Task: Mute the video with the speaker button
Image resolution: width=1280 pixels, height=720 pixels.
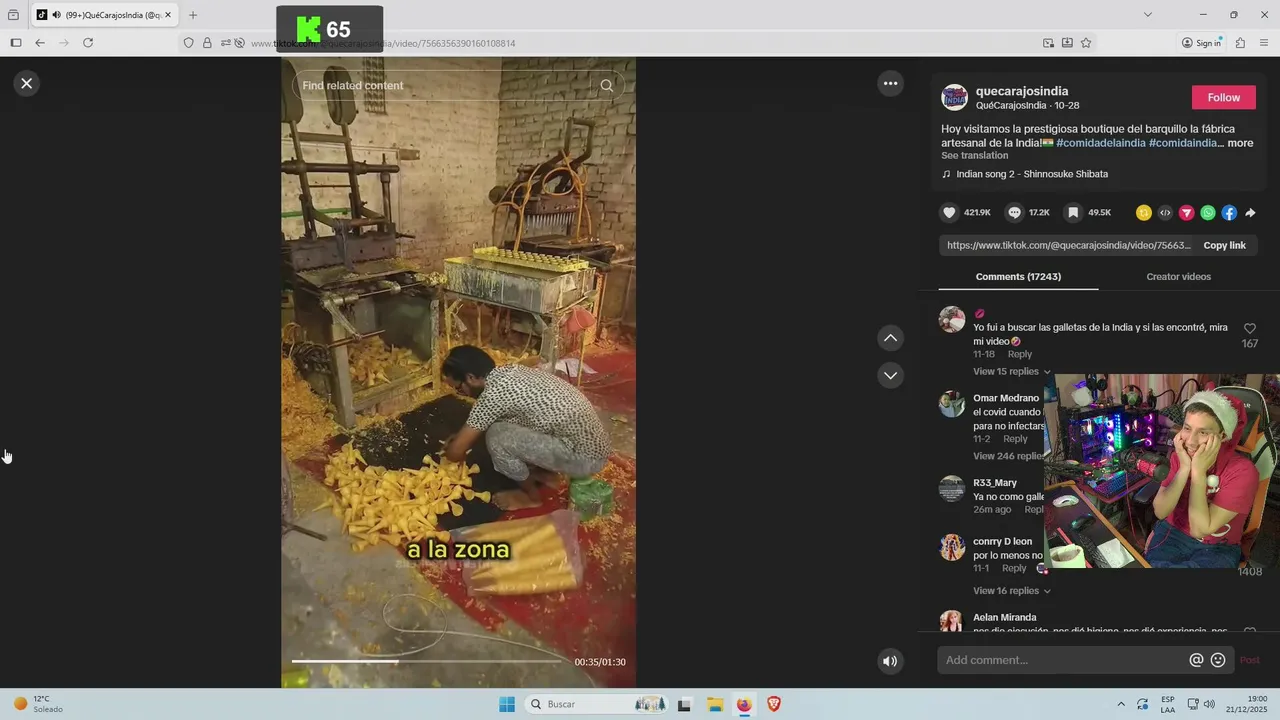Action: pyautogui.click(x=890, y=661)
